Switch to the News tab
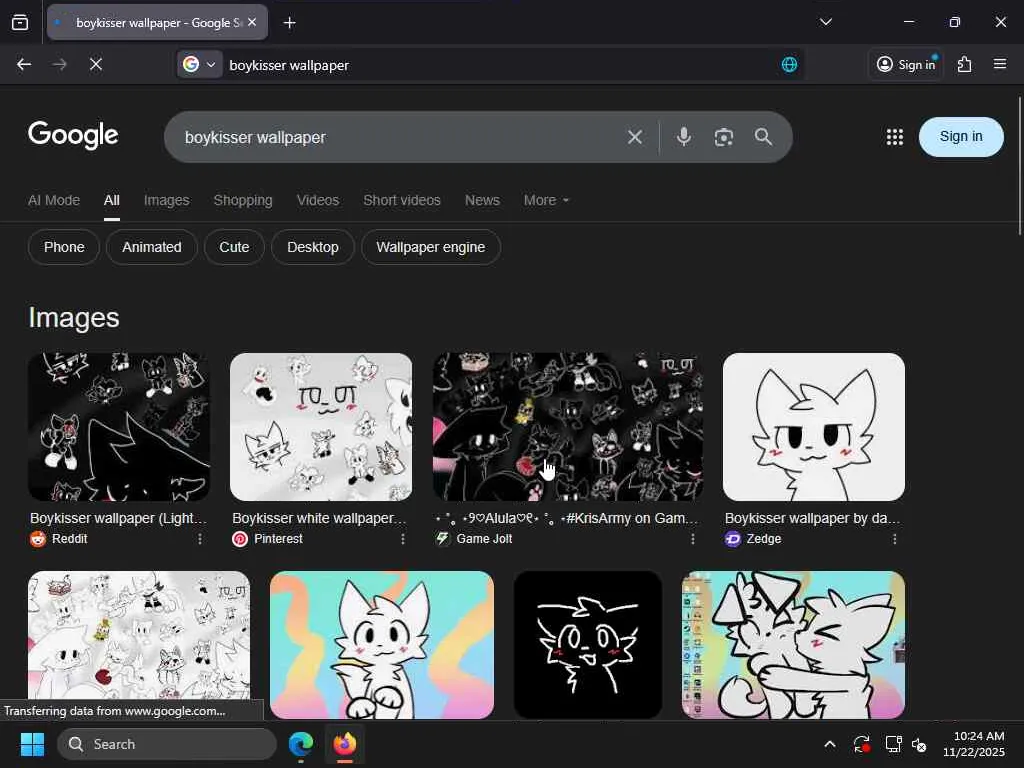Viewport: 1024px width, 768px height. tap(482, 200)
